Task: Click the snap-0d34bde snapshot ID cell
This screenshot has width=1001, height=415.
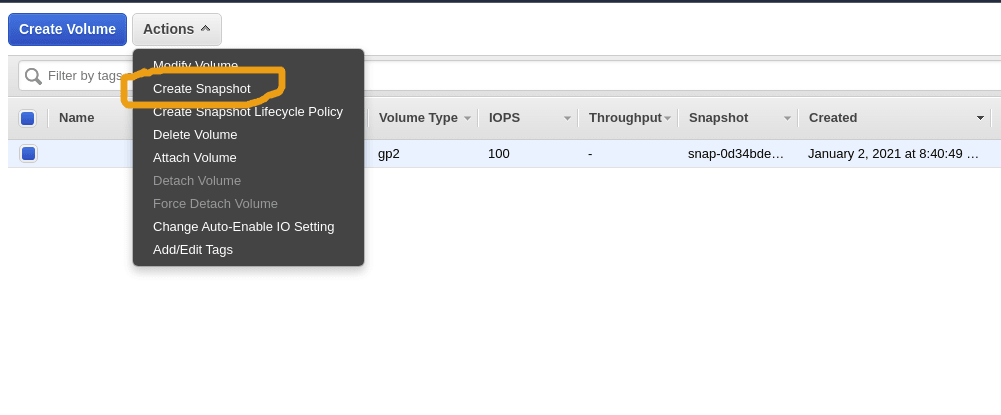Action: point(735,154)
